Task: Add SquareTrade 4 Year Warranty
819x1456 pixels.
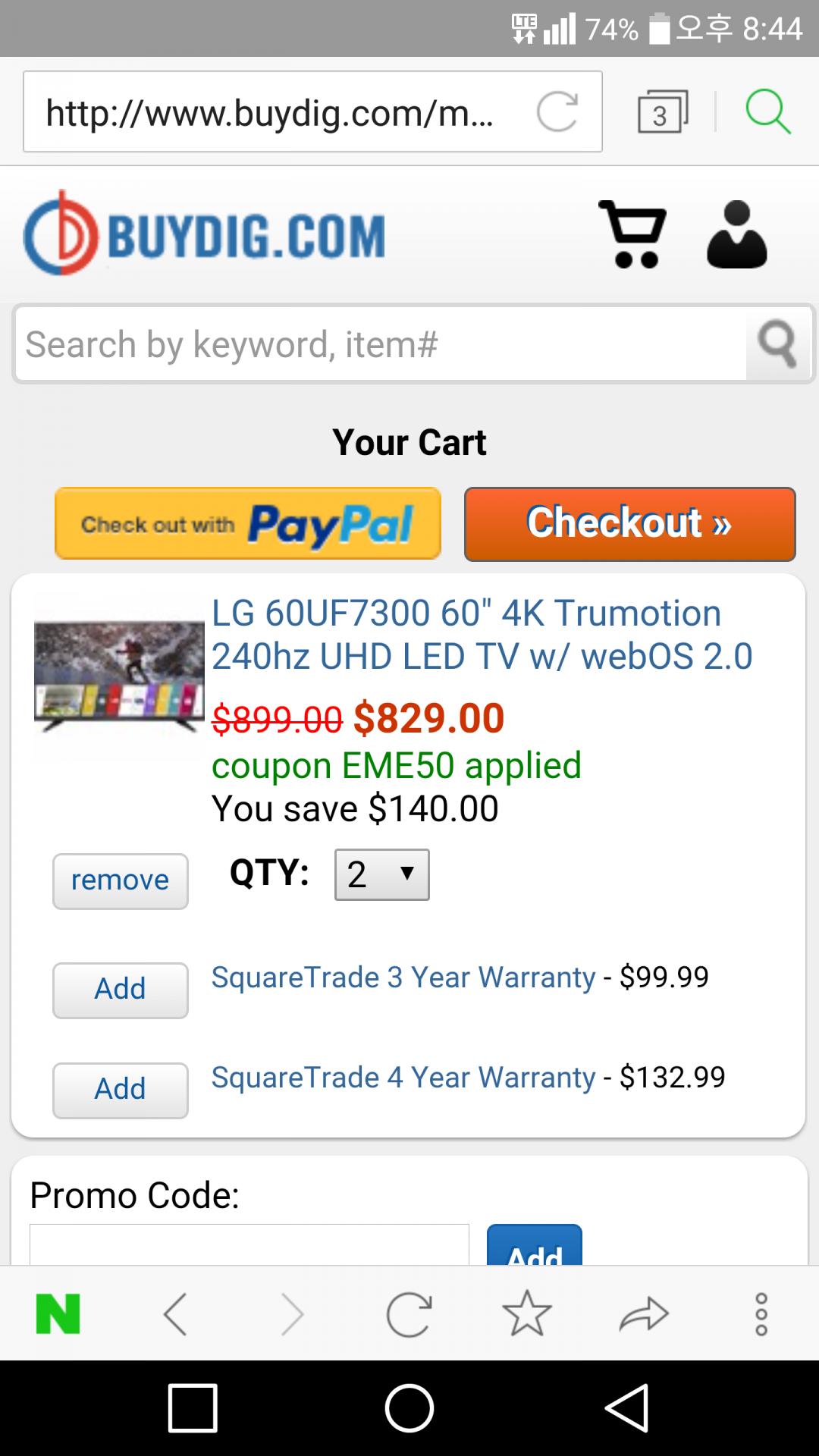Action: tap(120, 1090)
